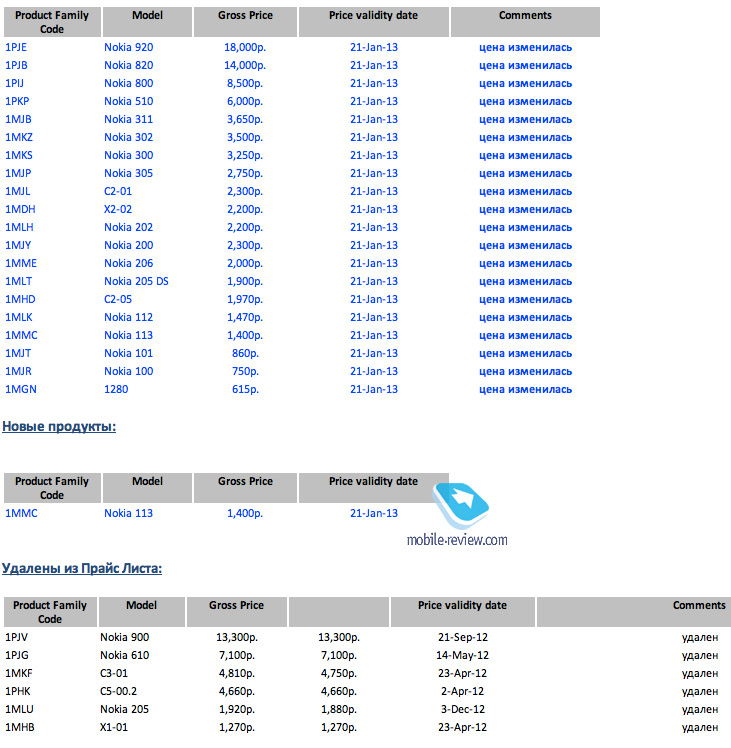Click product code 1MLU
Screen dimensions: 731x748
[19, 709]
